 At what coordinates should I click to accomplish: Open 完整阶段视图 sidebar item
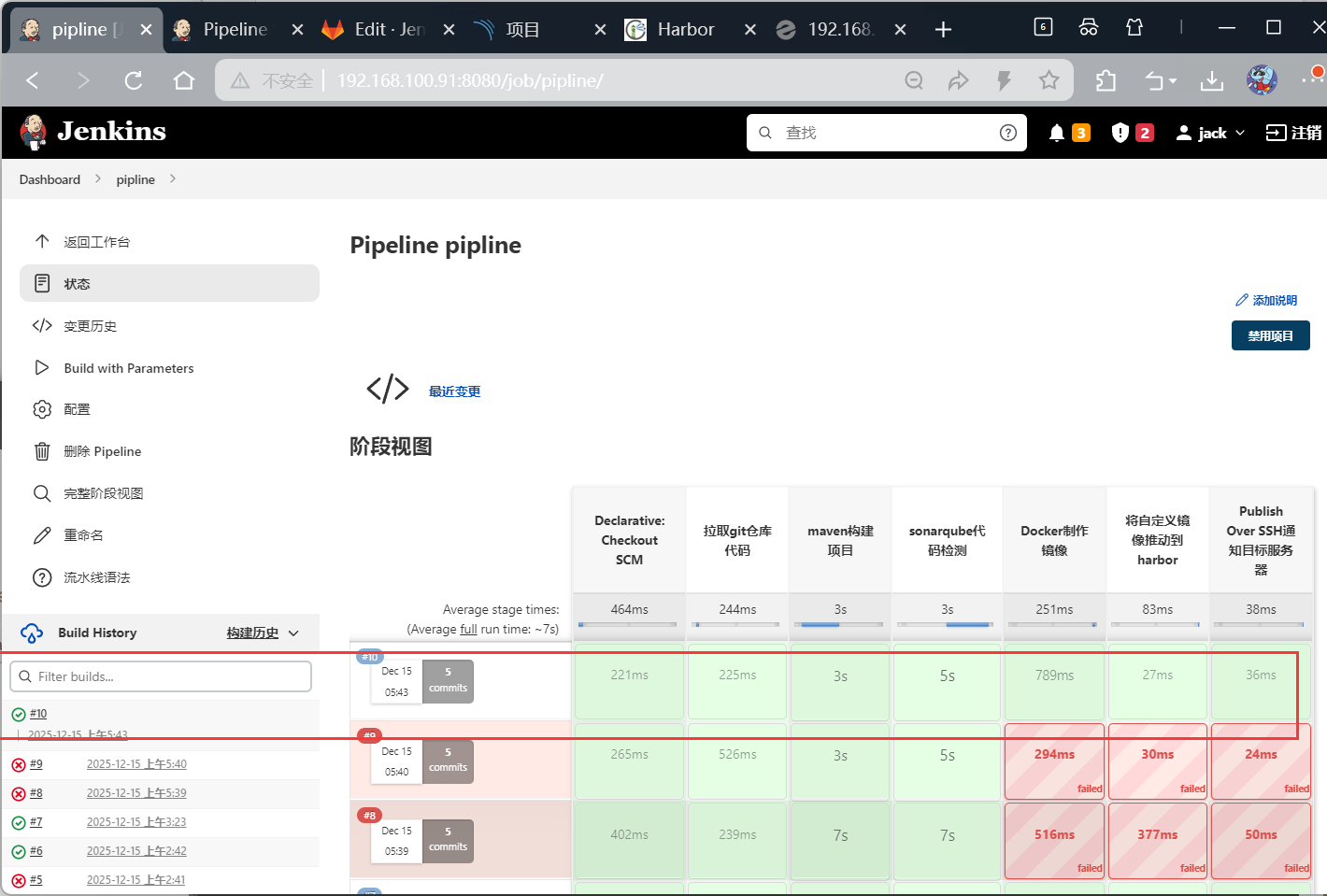click(169, 493)
